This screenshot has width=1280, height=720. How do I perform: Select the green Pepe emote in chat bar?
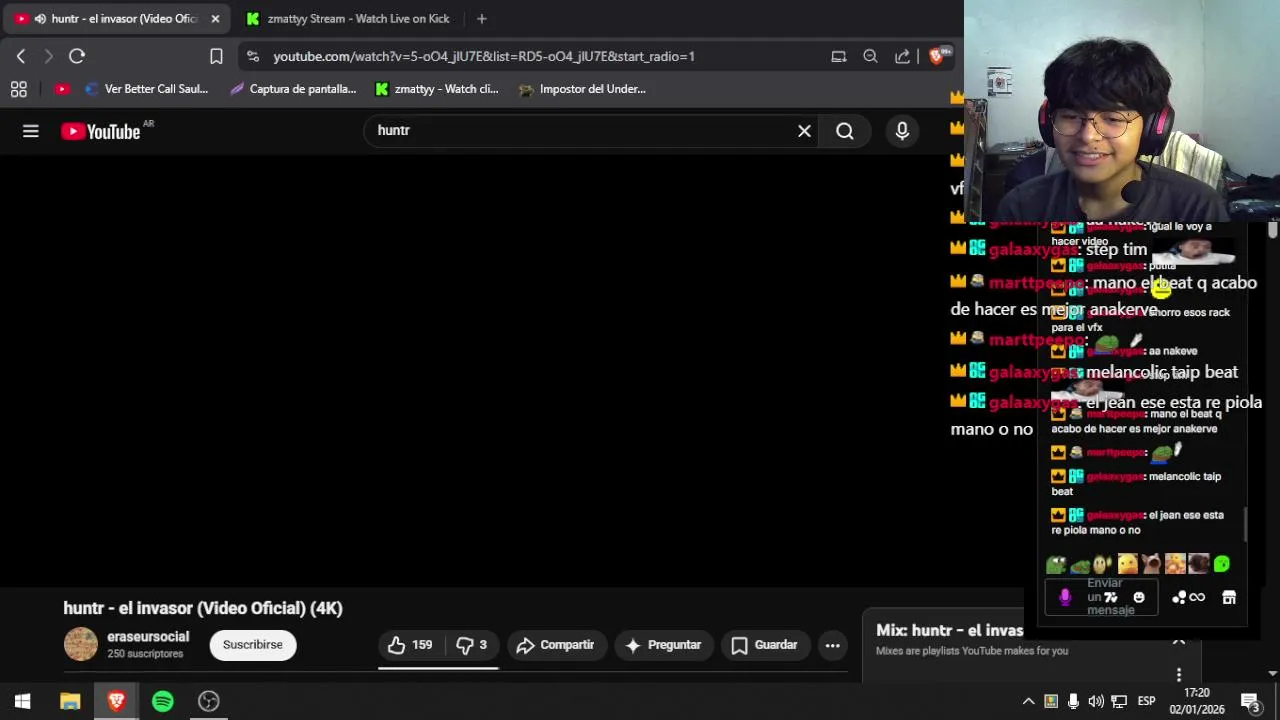click(x=1057, y=565)
